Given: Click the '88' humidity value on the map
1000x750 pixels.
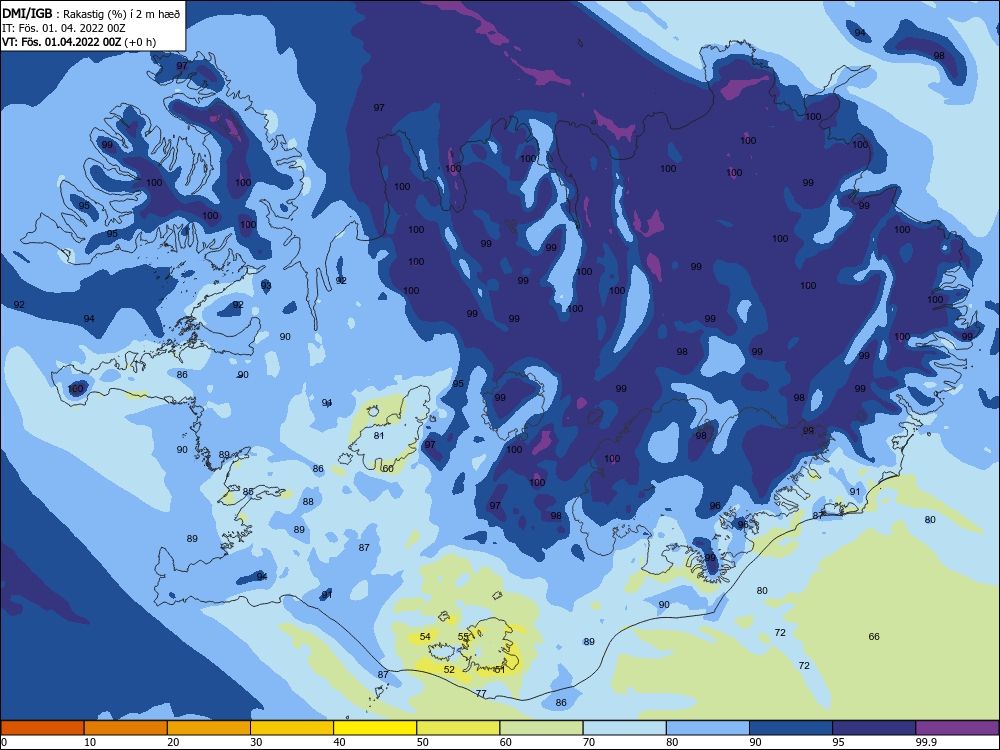Looking at the screenshot, I should coord(308,502).
